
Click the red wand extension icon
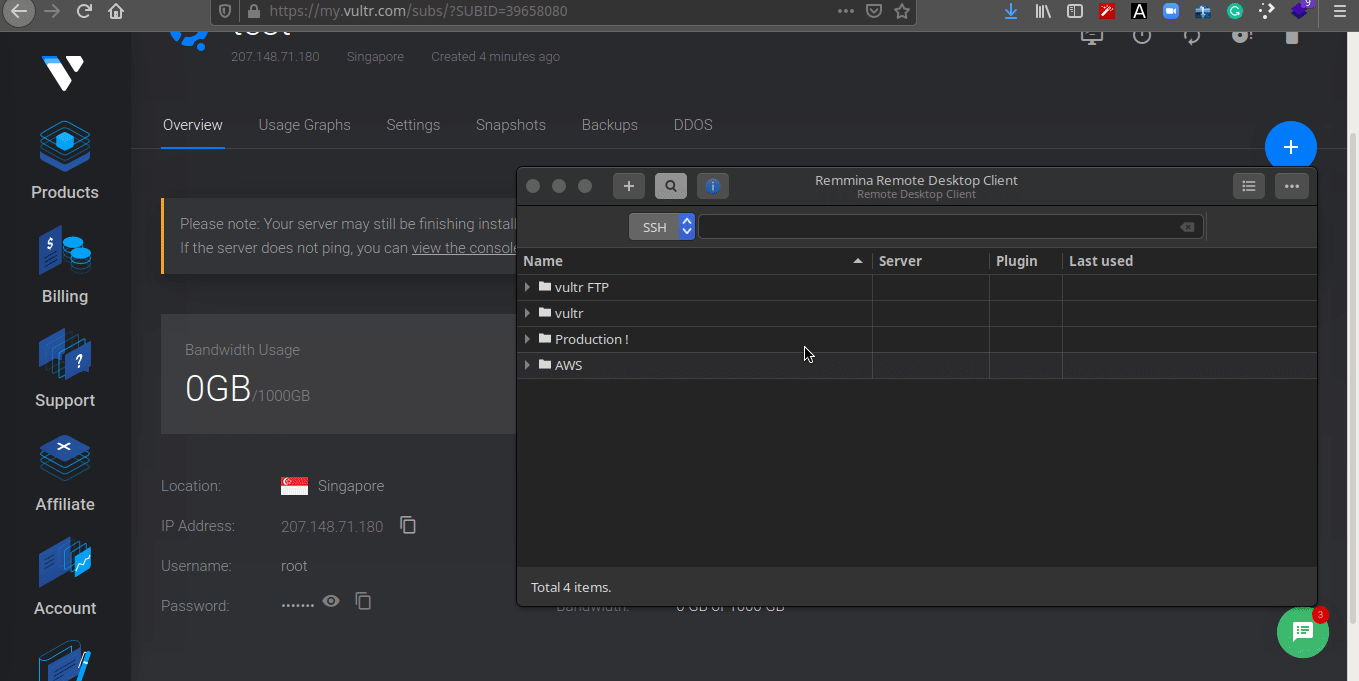(1107, 12)
